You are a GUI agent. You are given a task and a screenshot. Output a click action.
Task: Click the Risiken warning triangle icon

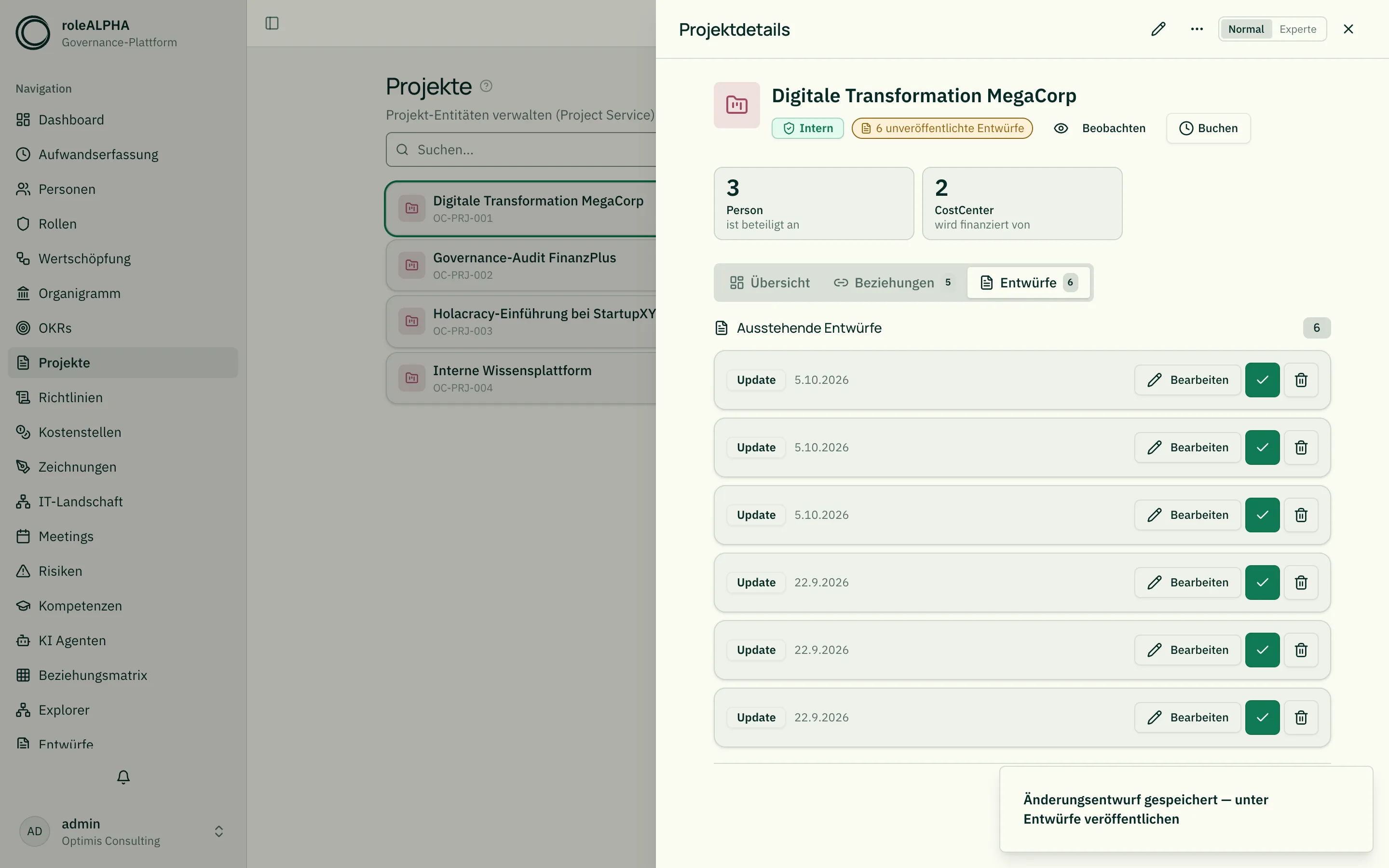[23, 571]
